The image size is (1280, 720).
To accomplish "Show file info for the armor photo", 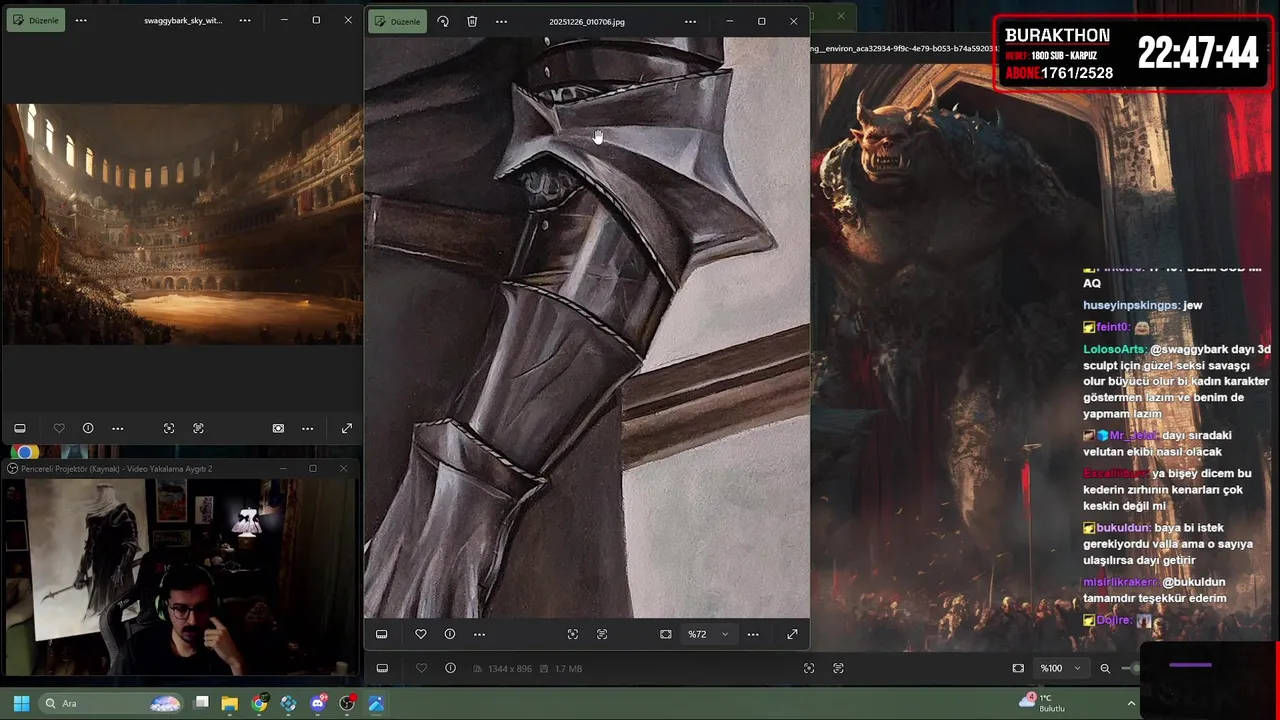I will click(x=450, y=634).
